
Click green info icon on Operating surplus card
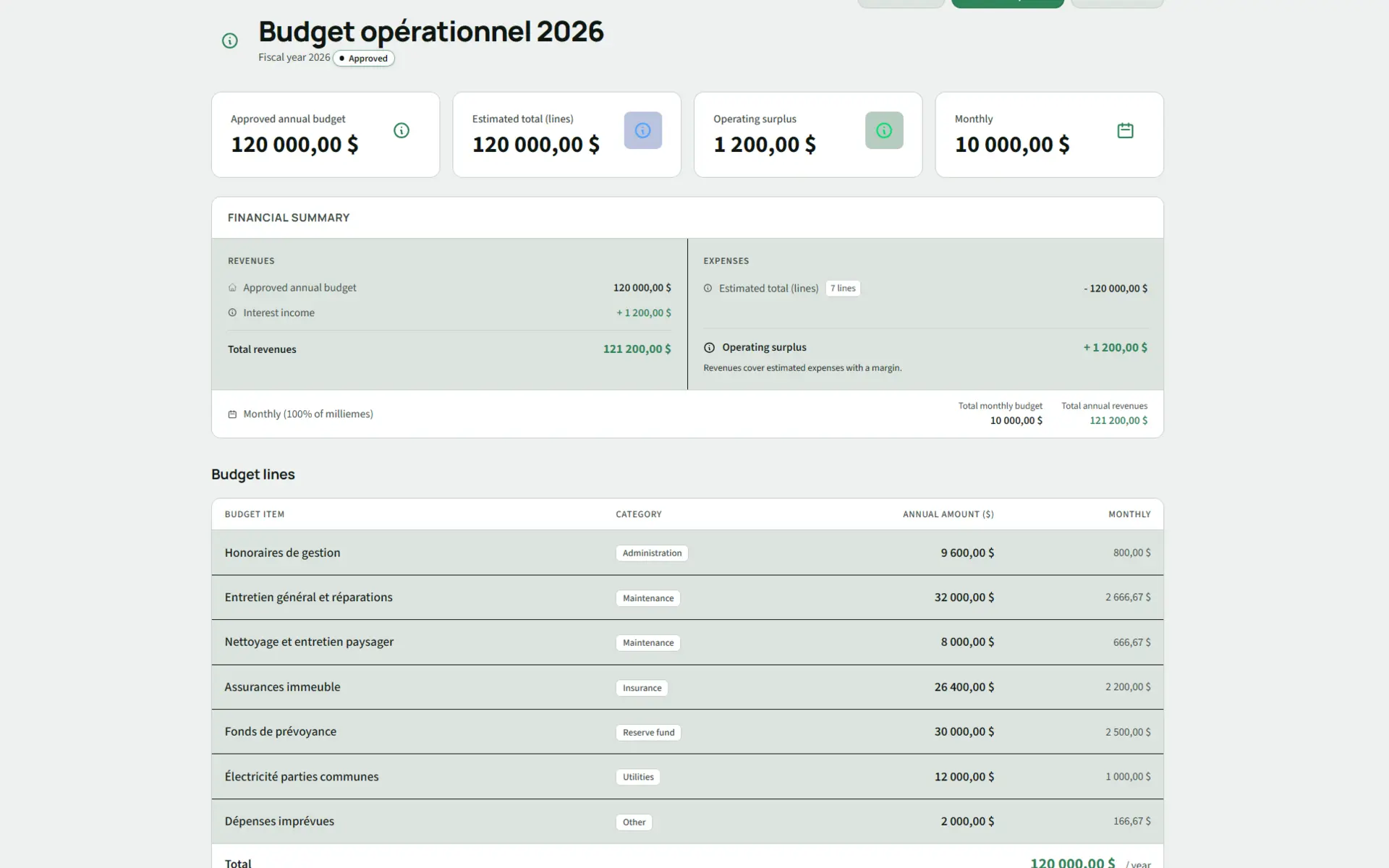pyautogui.click(x=884, y=130)
